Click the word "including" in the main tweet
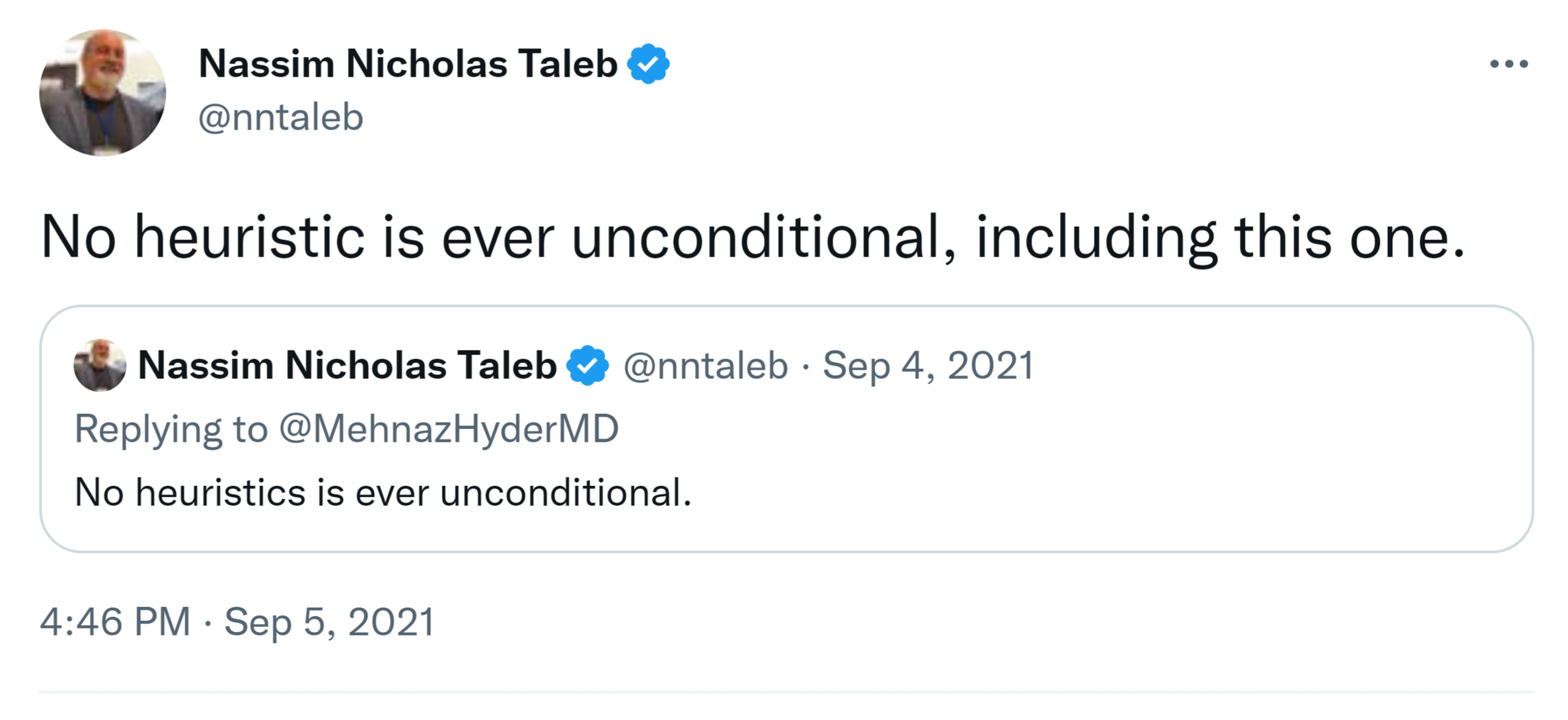 pyautogui.click(x=1096, y=237)
